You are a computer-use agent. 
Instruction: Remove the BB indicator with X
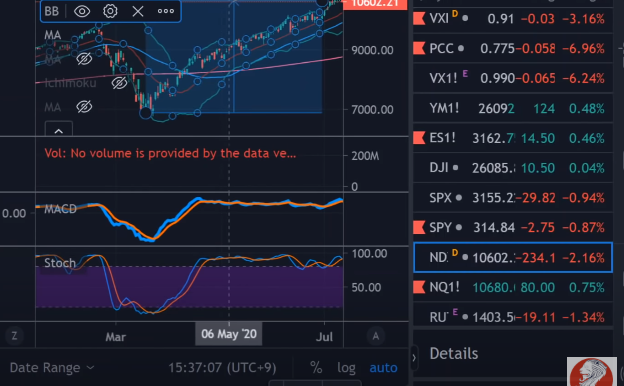(x=138, y=11)
